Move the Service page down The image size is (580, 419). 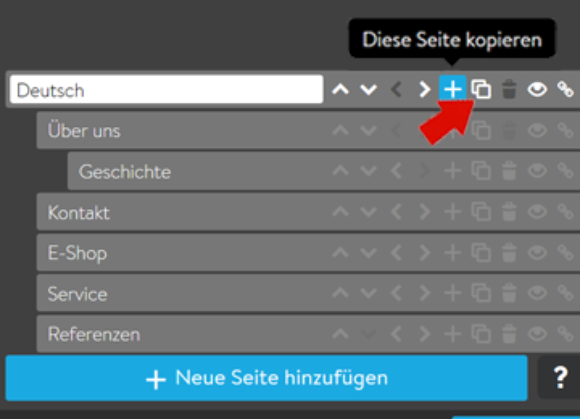[368, 293]
